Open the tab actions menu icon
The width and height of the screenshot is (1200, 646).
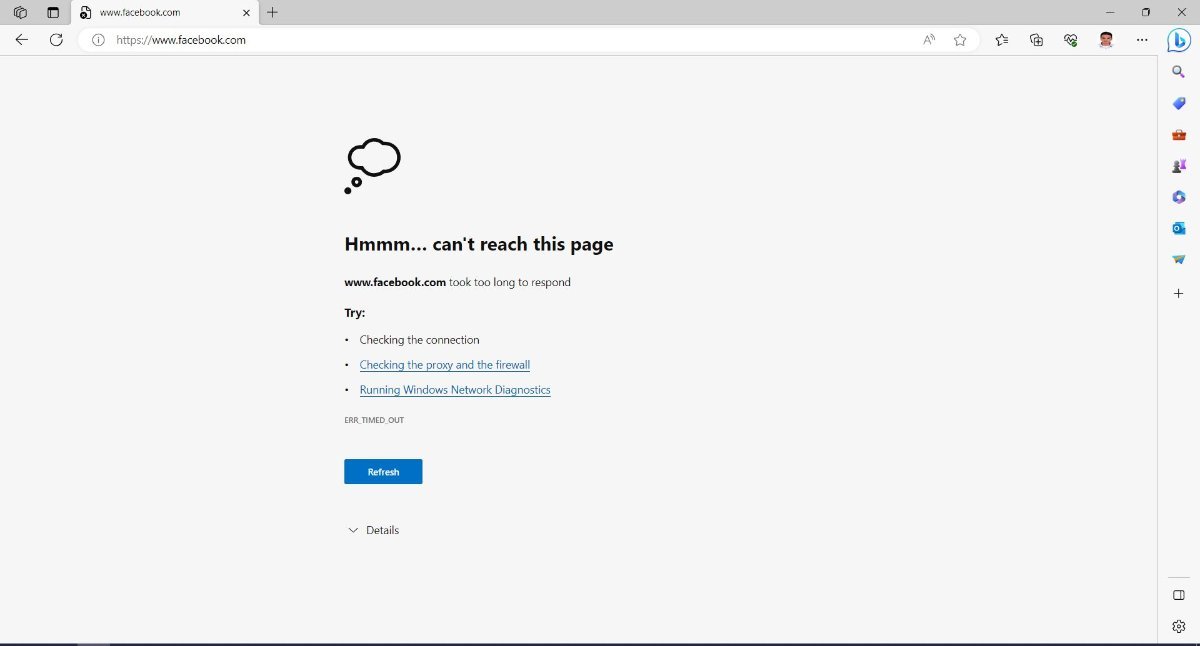pyautogui.click(x=53, y=12)
